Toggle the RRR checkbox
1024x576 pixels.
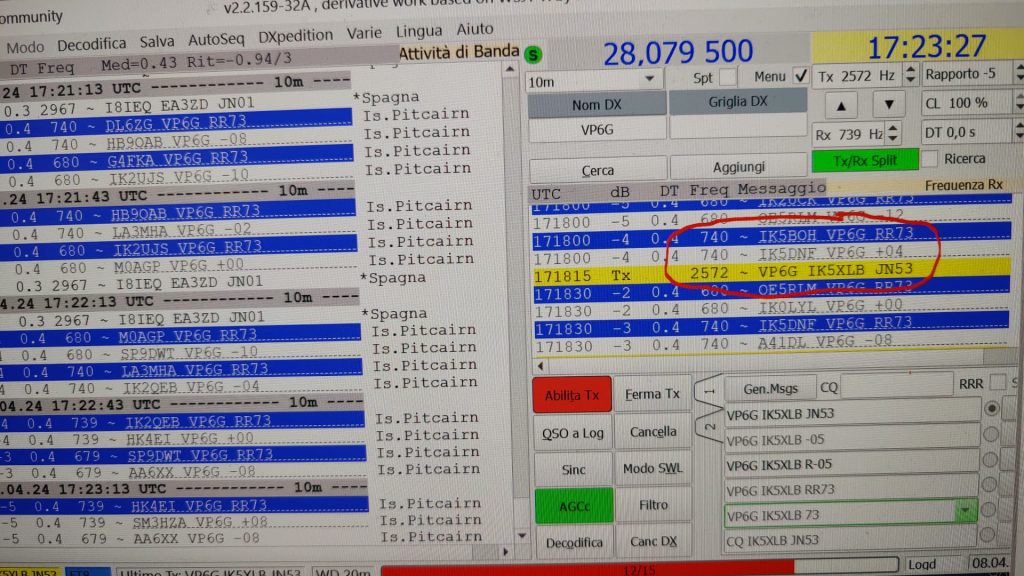[x=997, y=382]
